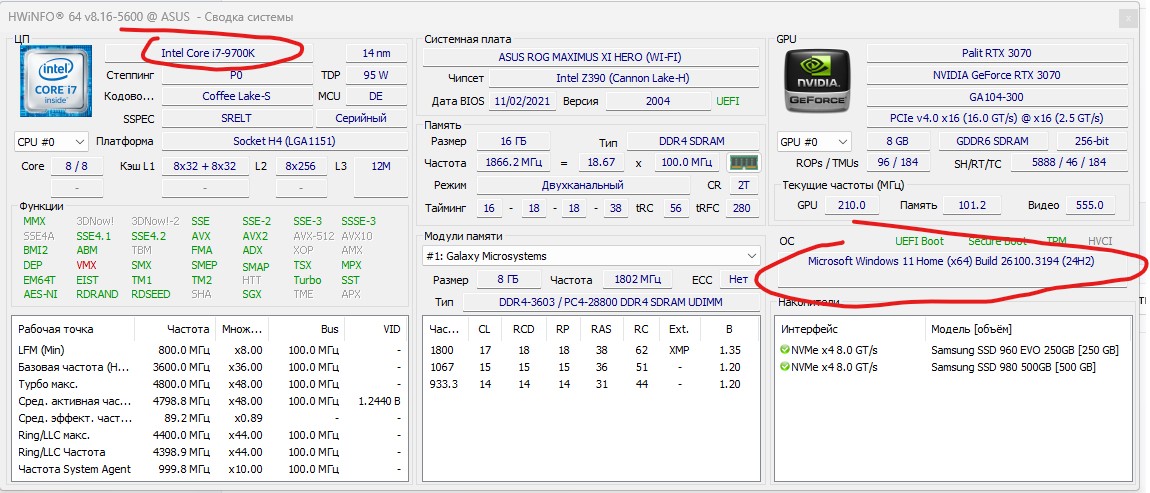1150x493 pixels.
Task: Click the memory module chip icon
Action: [744, 163]
